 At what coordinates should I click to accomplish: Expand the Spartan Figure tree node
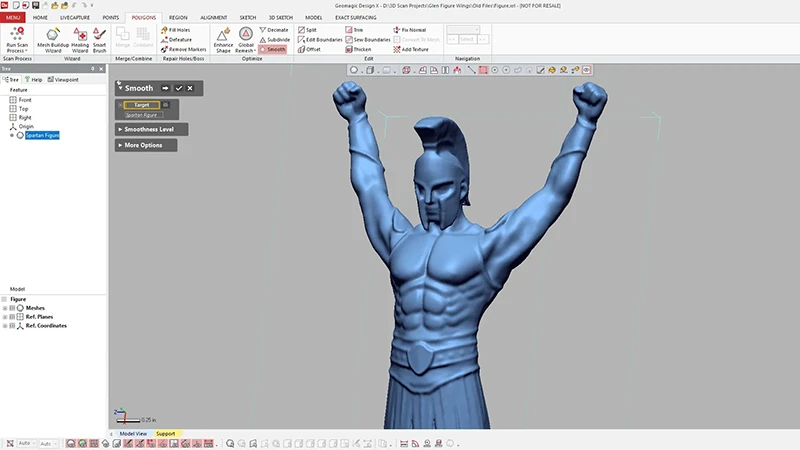click(x=11, y=135)
